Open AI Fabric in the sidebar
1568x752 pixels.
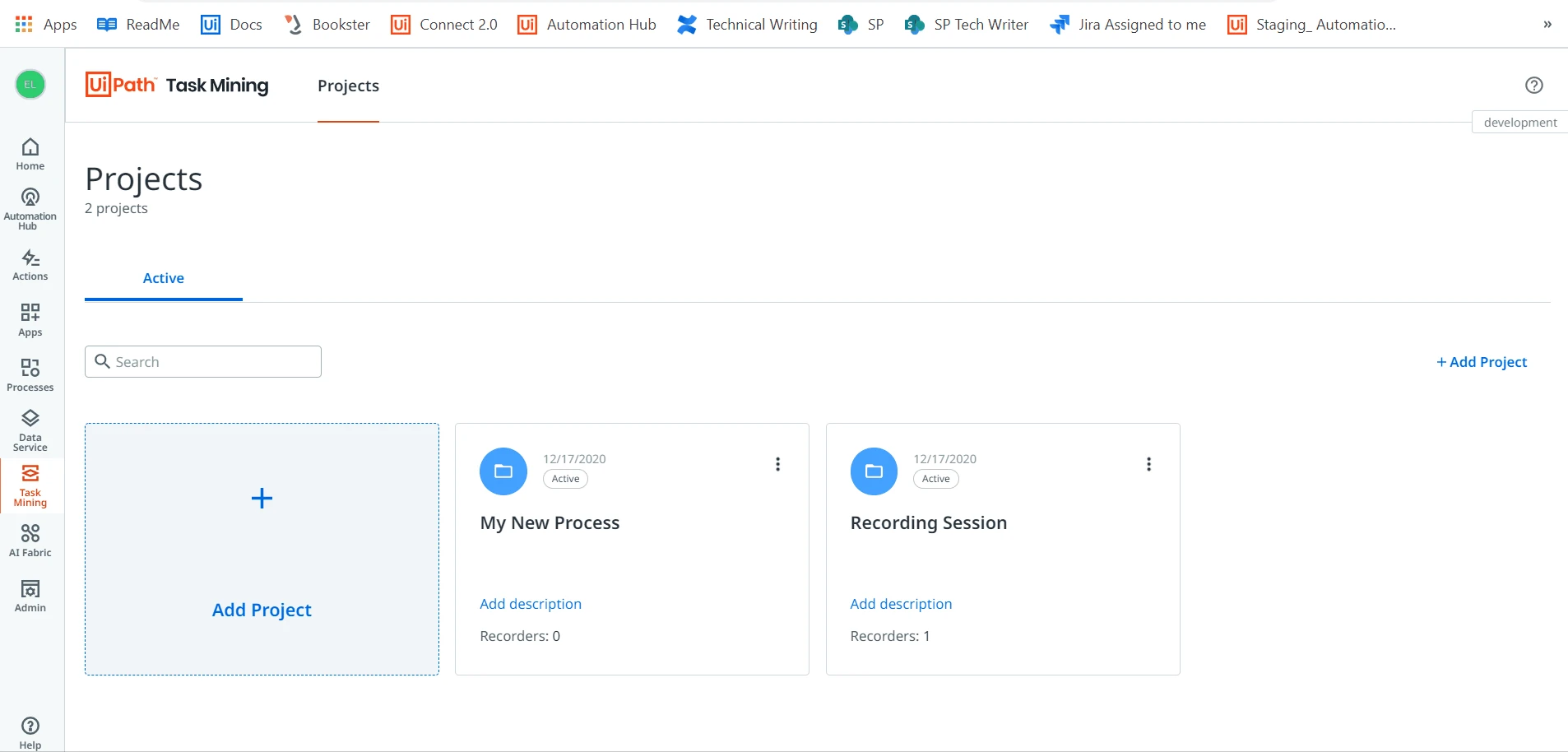point(30,541)
